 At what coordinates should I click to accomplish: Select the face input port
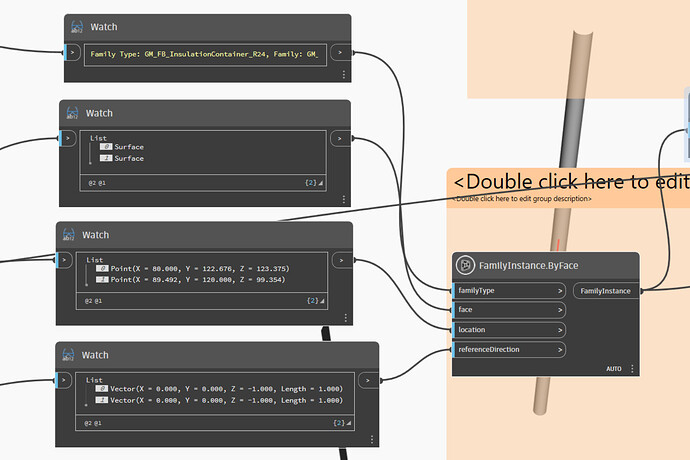pyautogui.click(x=509, y=310)
